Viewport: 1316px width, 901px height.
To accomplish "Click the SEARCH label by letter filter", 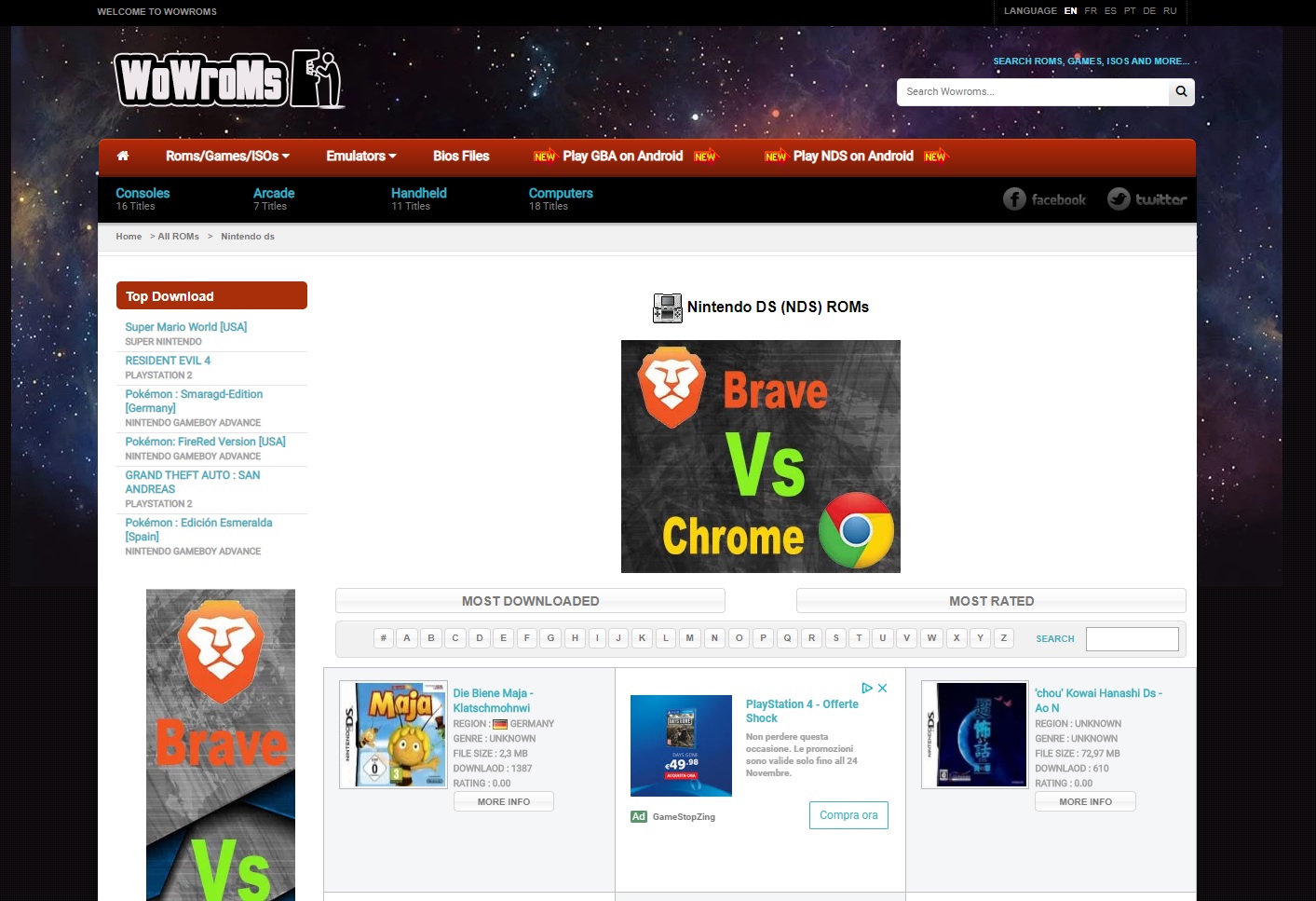I will [x=1055, y=639].
